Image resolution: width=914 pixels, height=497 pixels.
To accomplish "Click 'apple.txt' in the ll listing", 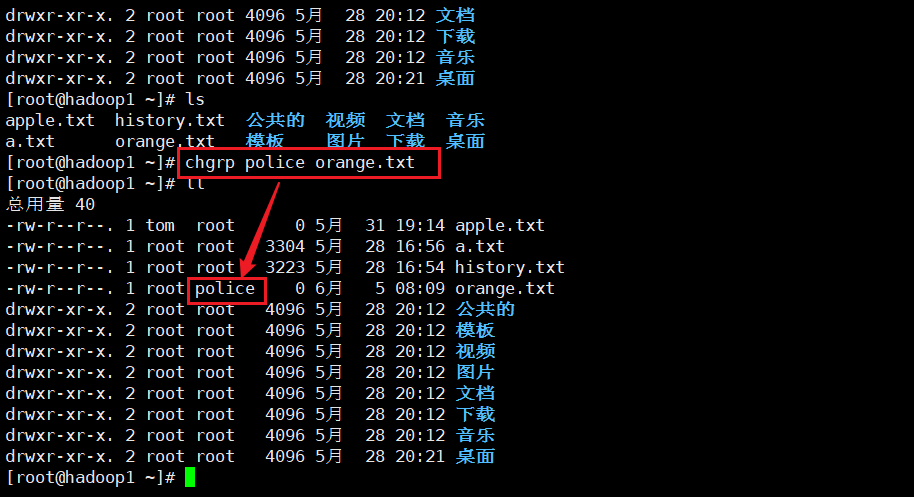I will [500, 225].
